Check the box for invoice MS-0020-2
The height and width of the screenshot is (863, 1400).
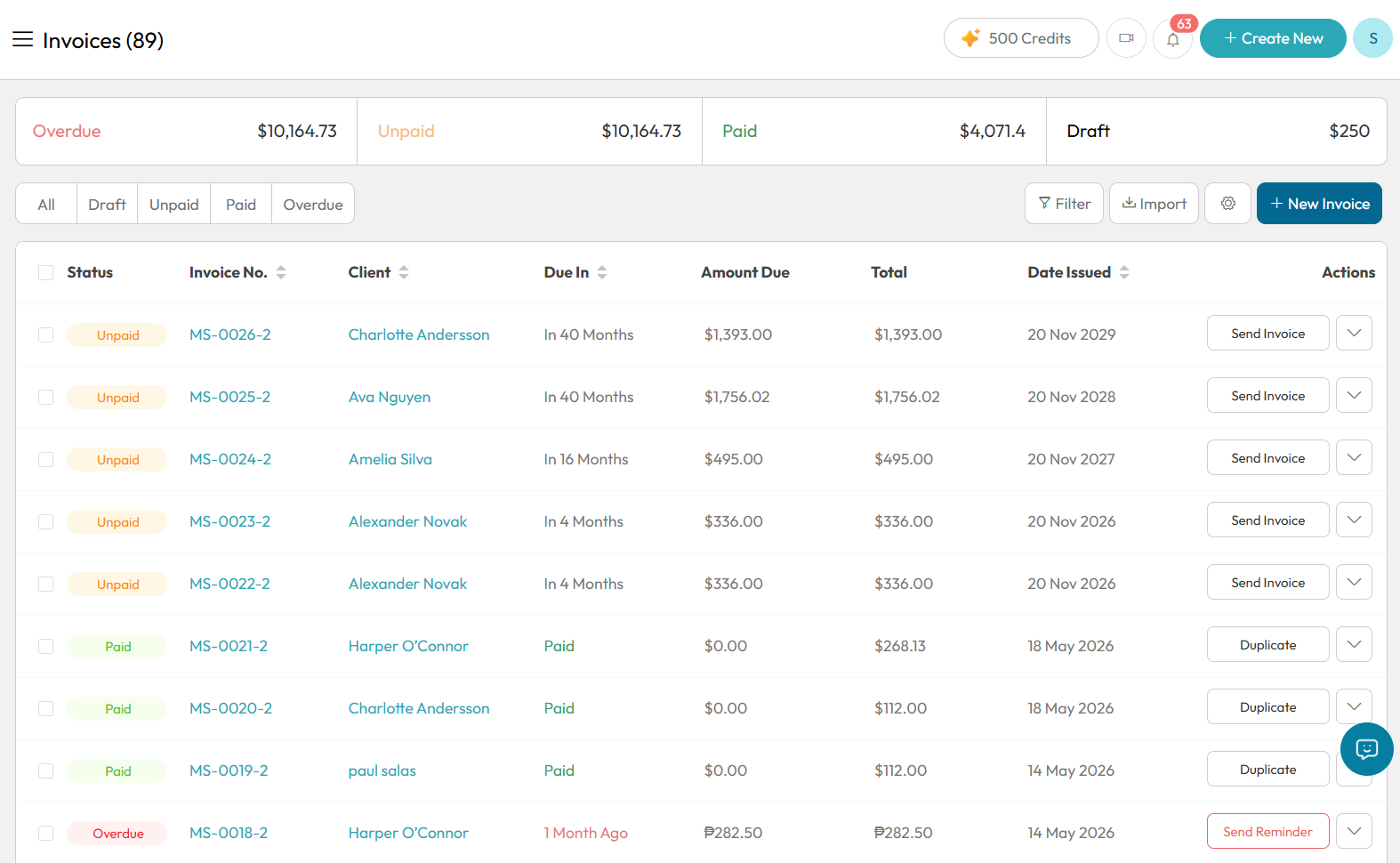coord(45,708)
